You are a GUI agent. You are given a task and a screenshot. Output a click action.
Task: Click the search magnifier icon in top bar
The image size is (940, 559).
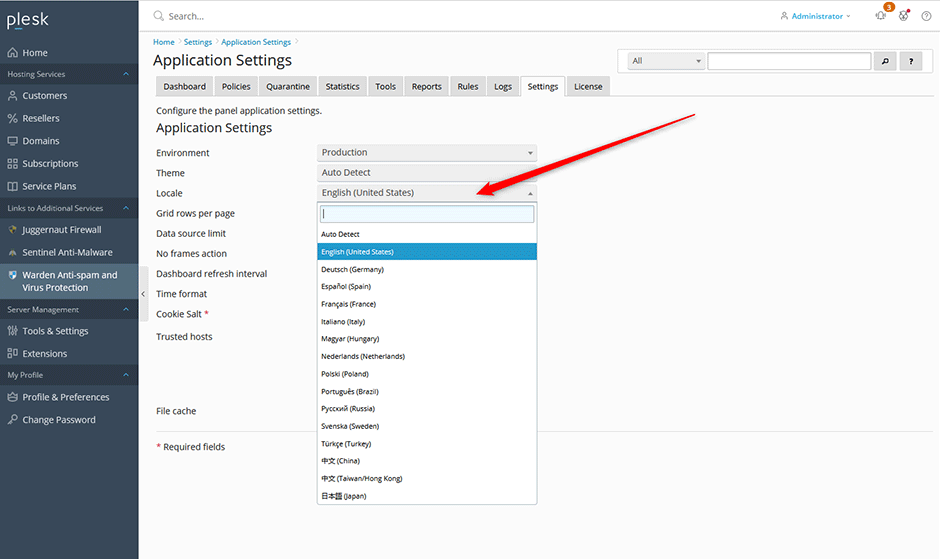point(158,16)
